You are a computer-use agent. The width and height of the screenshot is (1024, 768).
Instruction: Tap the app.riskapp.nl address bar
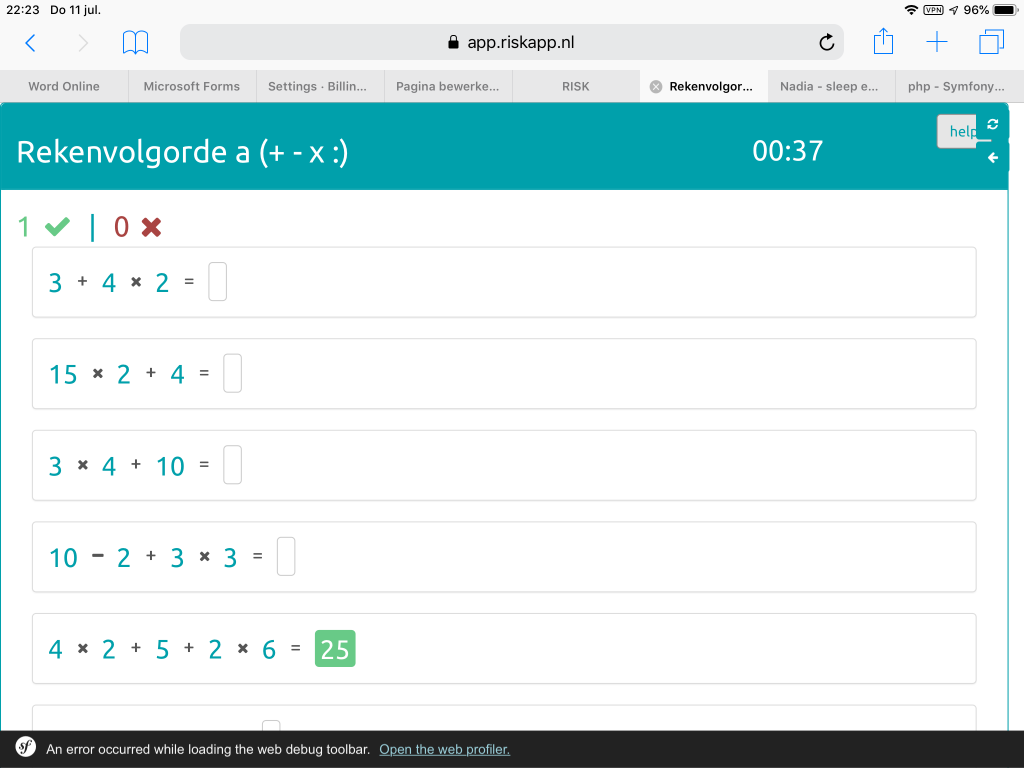click(510, 42)
